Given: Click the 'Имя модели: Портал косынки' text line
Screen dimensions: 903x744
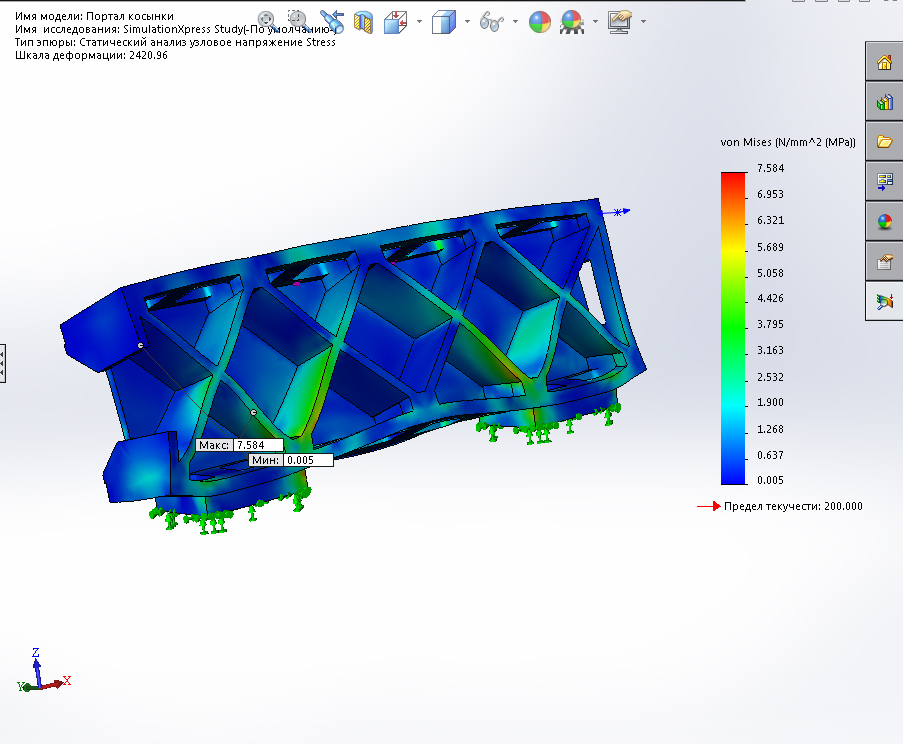Looking at the screenshot, I should (94, 16).
